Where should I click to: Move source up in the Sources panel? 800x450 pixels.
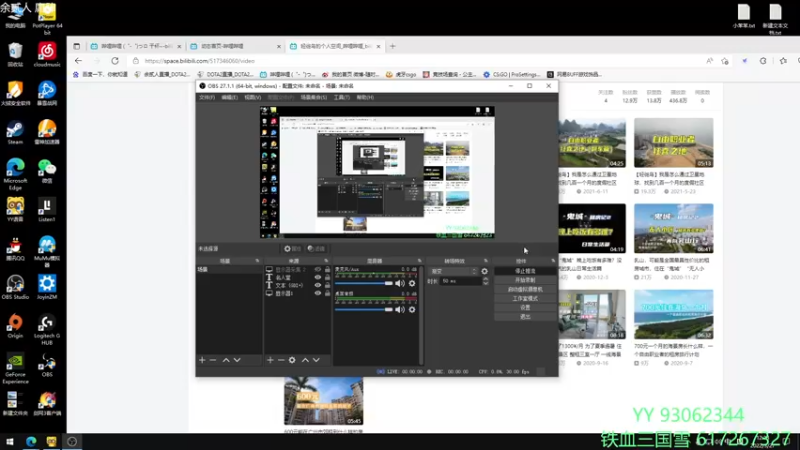click(x=305, y=360)
